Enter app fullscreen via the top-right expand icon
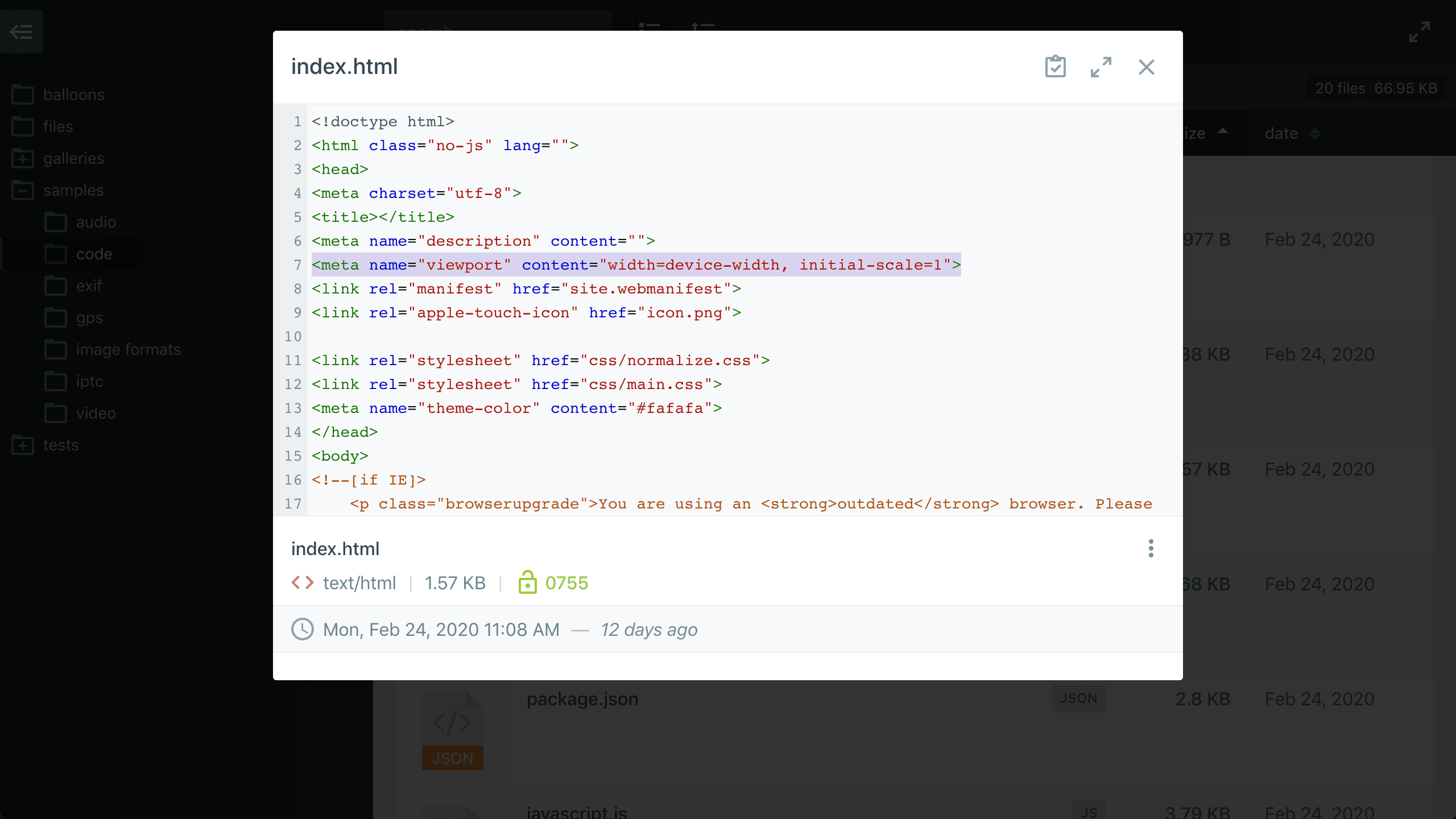The image size is (1456, 819). (1419, 32)
